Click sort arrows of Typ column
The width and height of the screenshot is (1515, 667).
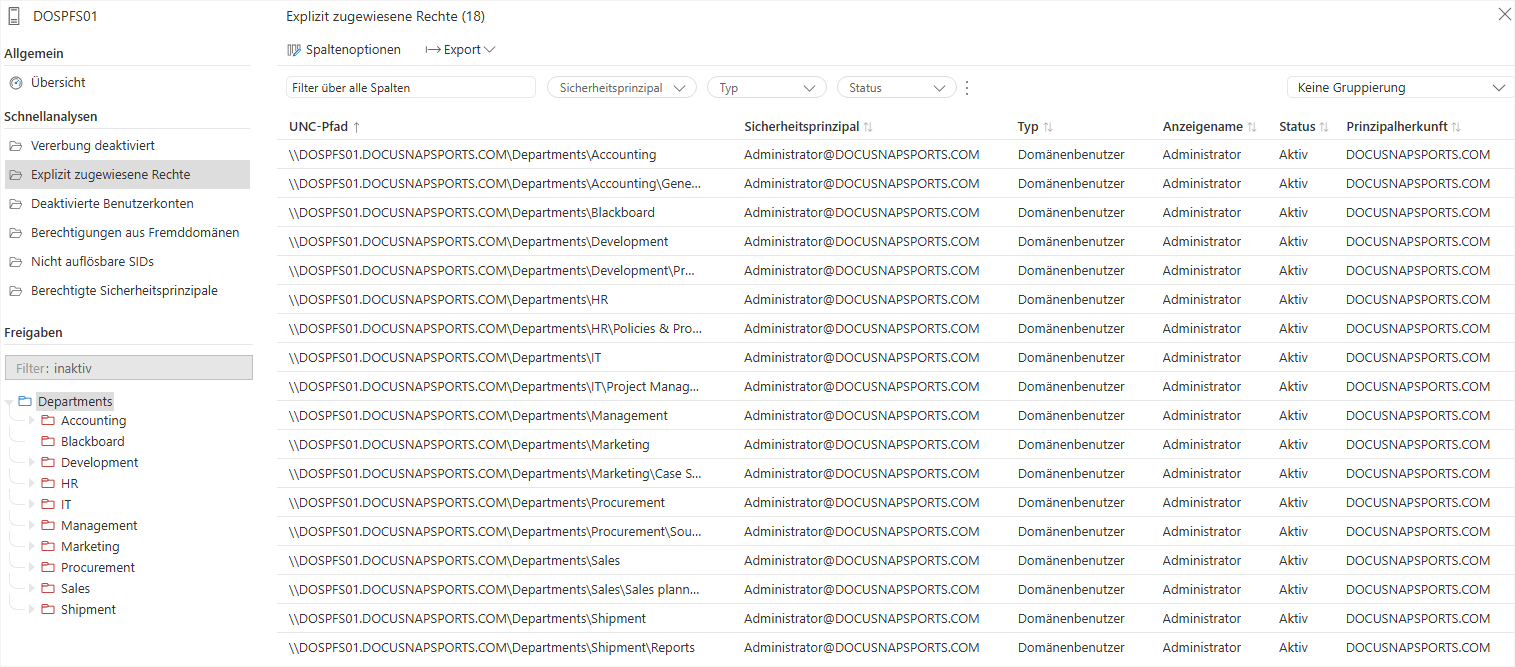click(x=1048, y=127)
